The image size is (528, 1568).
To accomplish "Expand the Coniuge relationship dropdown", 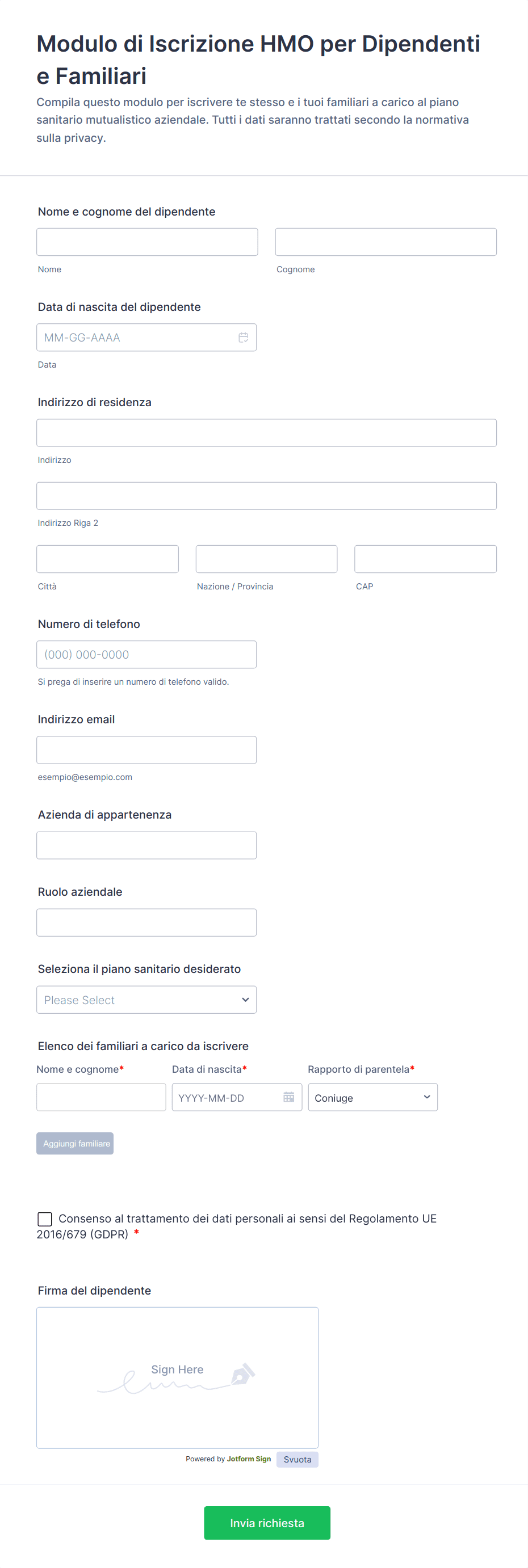I will coord(372,1097).
